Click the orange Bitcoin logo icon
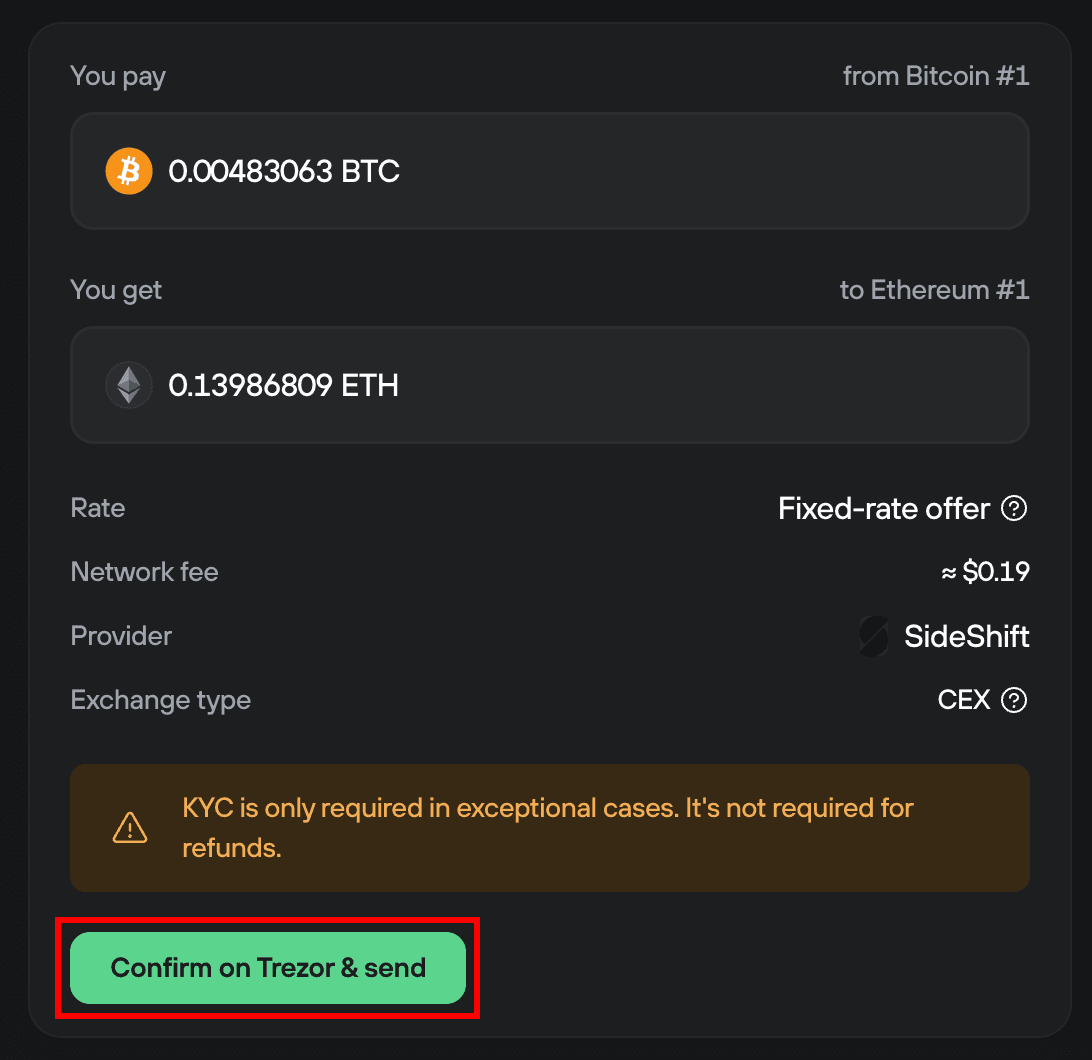 [129, 171]
